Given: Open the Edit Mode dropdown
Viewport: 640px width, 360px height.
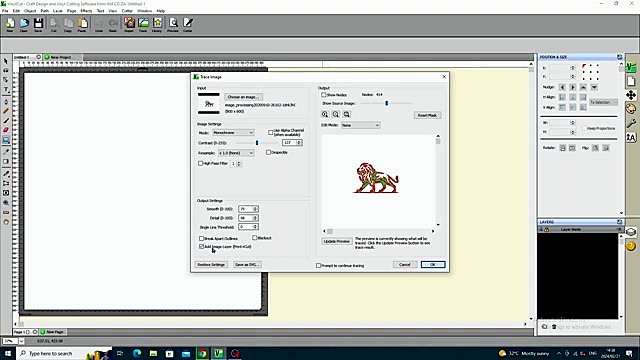Looking at the screenshot, I should pos(361,125).
